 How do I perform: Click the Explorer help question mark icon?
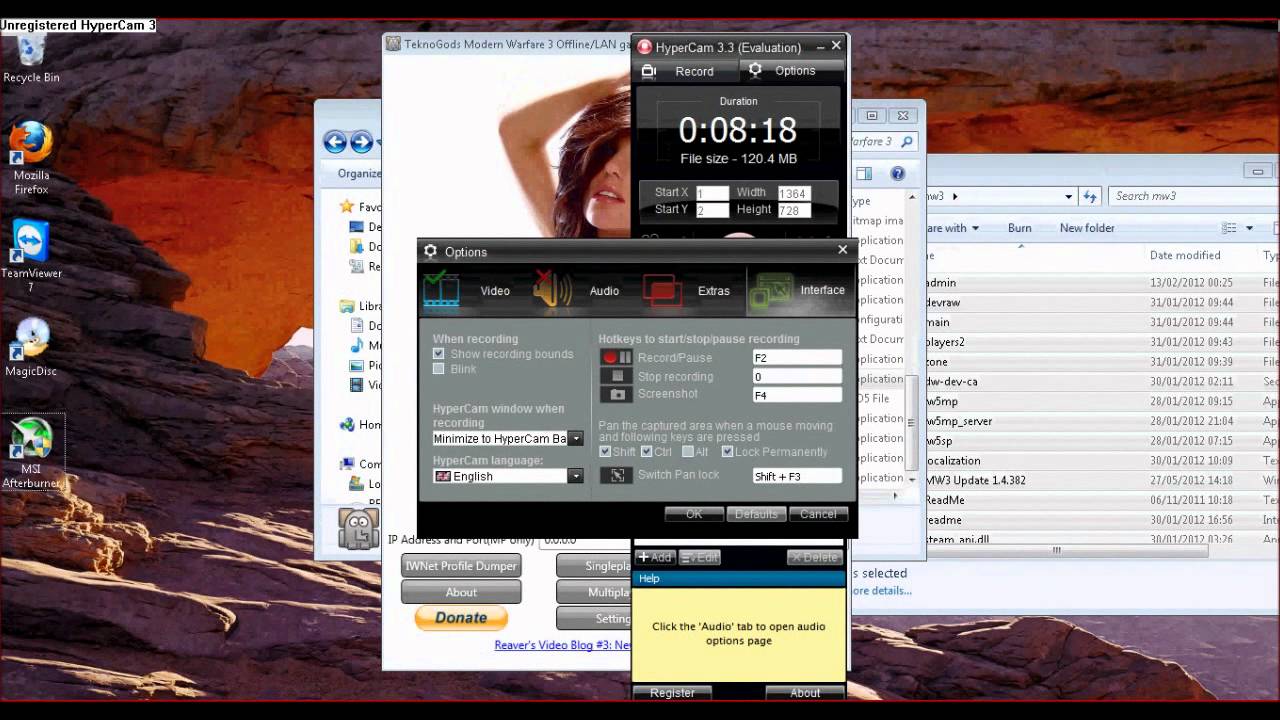[x=897, y=174]
